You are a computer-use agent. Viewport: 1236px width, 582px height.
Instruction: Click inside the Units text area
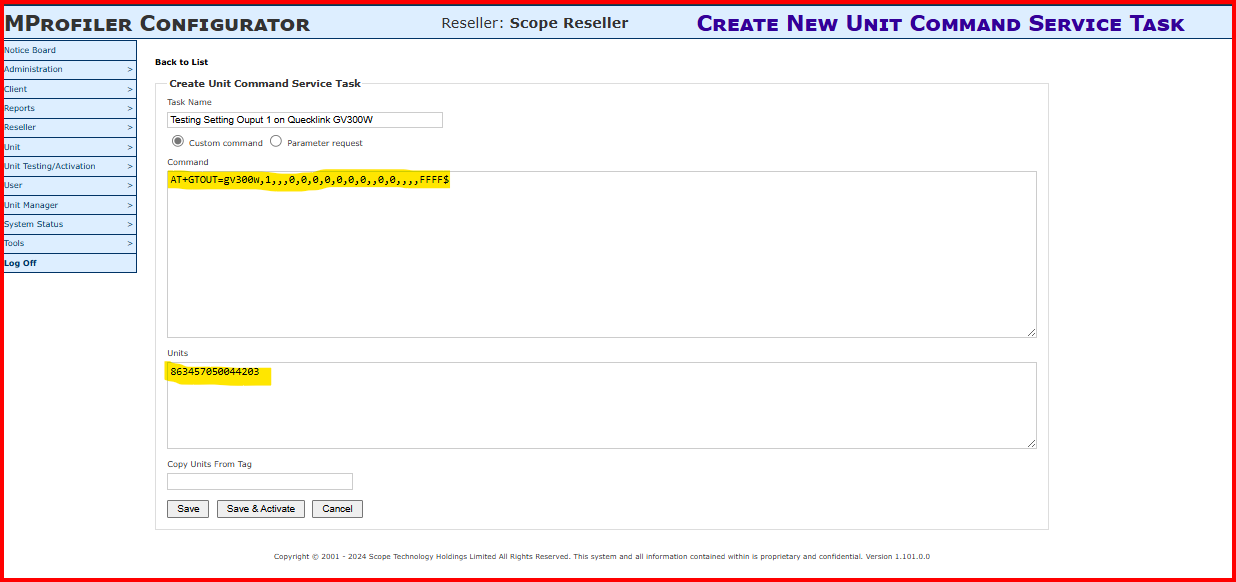pos(602,405)
